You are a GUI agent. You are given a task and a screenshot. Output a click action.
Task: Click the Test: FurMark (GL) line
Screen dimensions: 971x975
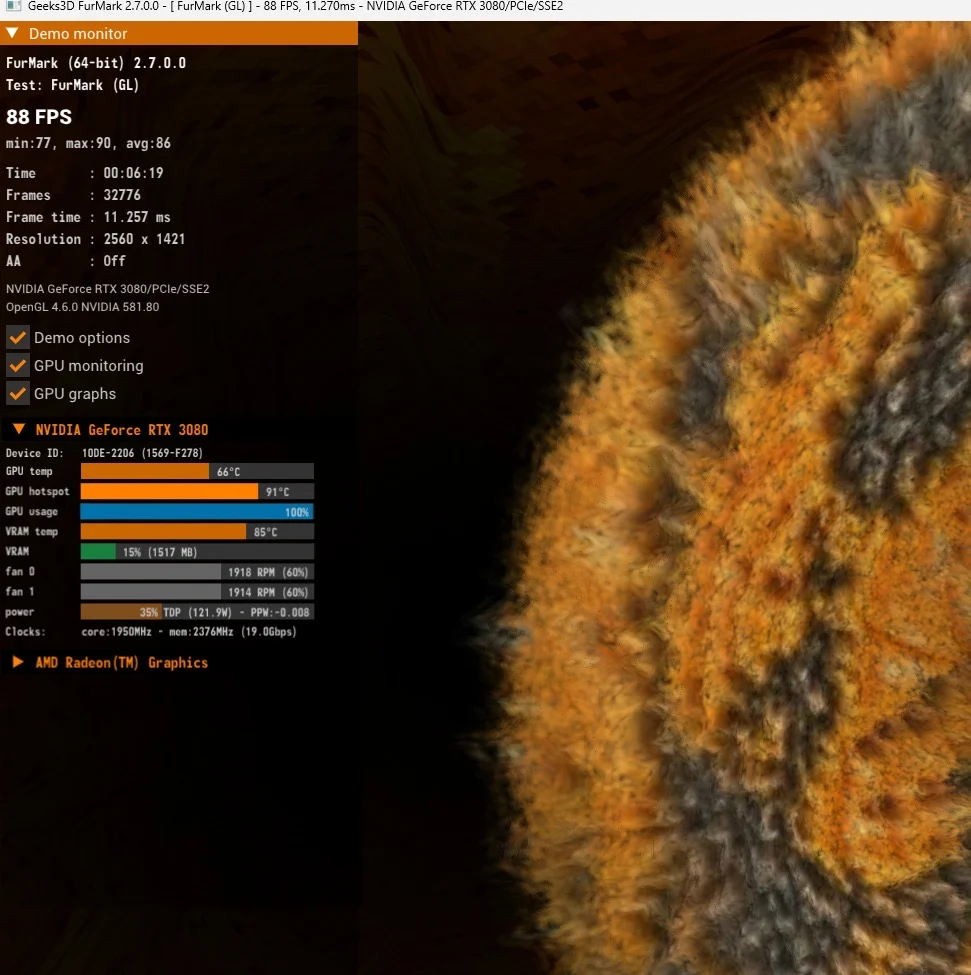pos(73,85)
